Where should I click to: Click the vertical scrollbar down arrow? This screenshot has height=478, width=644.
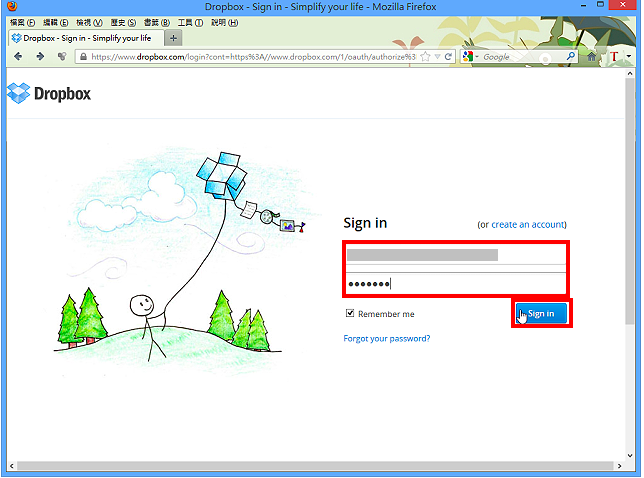630,455
